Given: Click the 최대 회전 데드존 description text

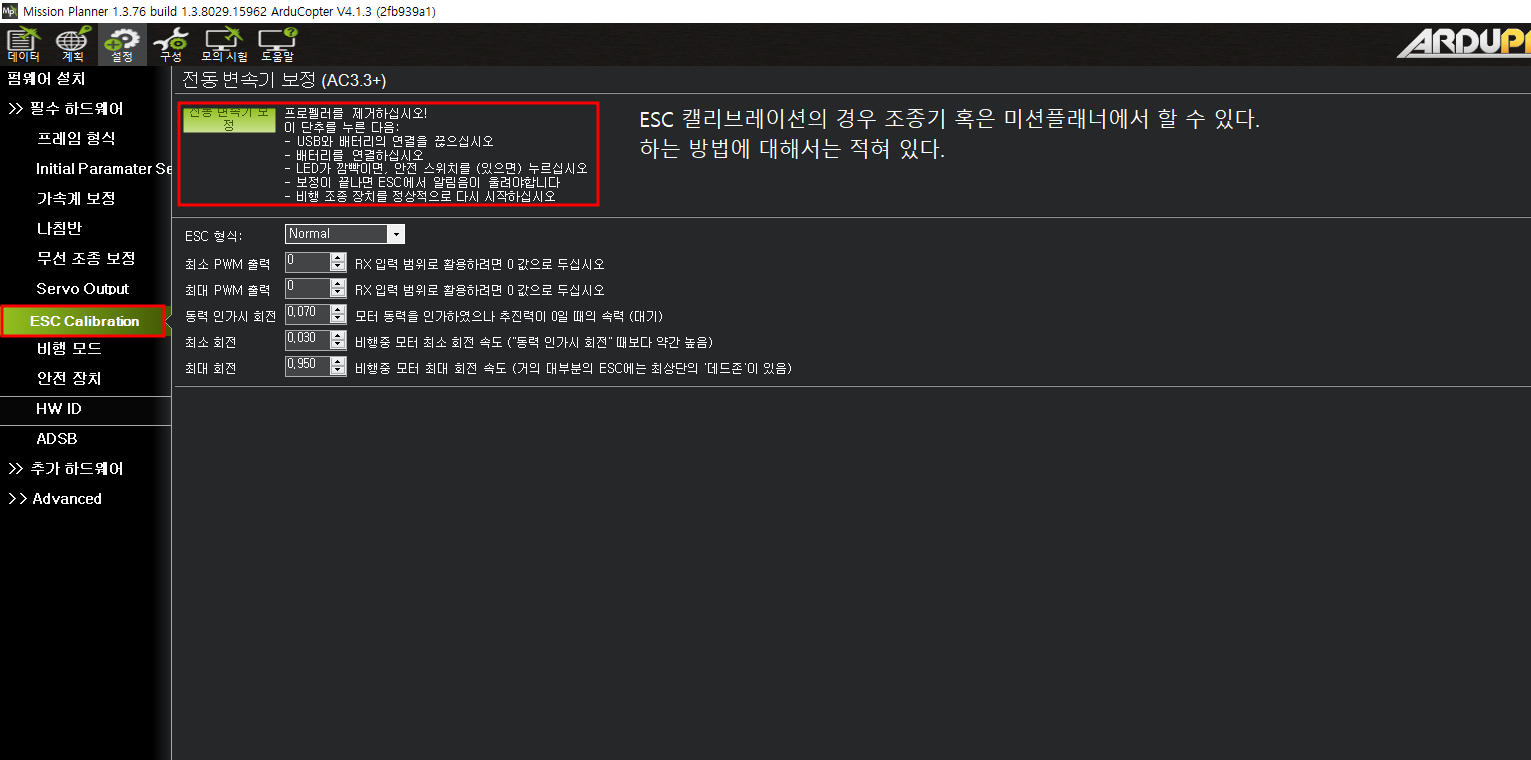Looking at the screenshot, I should click(x=573, y=368).
